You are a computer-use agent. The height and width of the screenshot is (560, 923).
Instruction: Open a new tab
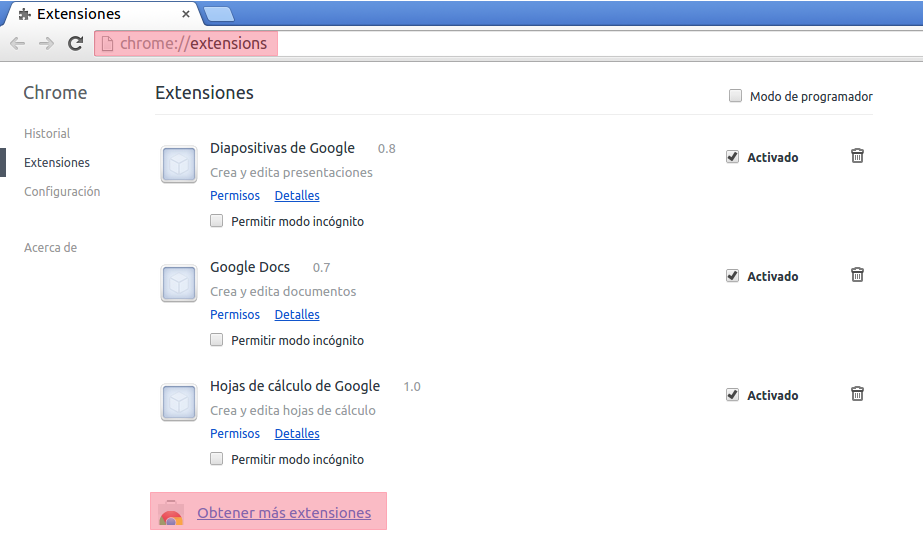218,14
